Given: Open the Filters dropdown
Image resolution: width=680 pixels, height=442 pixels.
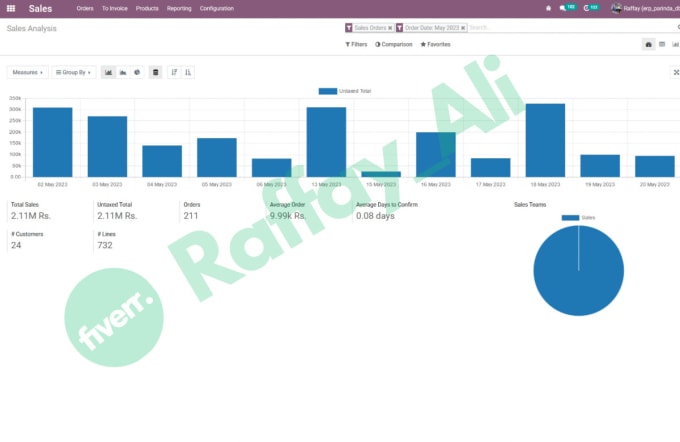Looking at the screenshot, I should pos(356,44).
